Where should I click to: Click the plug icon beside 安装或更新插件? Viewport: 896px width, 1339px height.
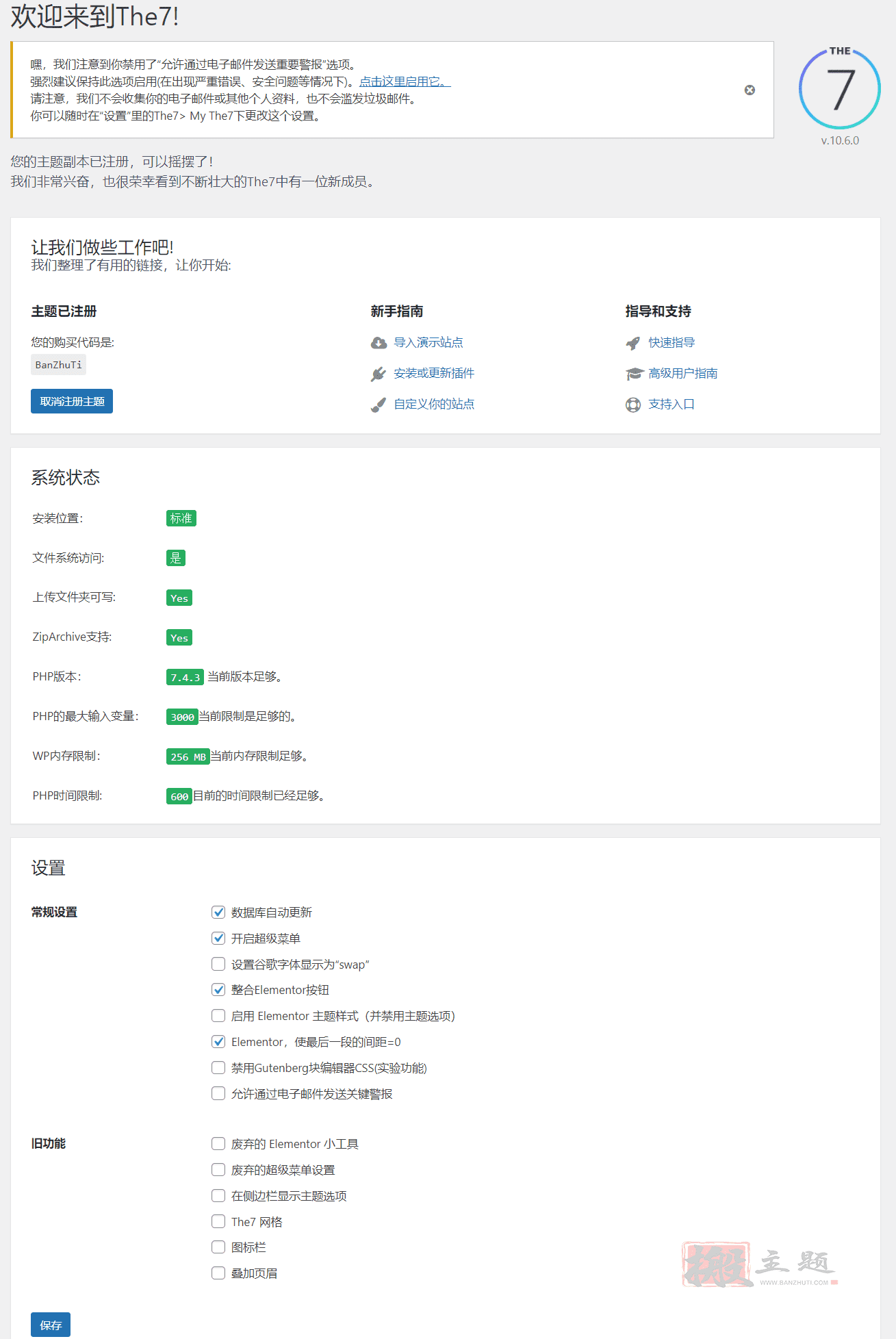point(379,374)
